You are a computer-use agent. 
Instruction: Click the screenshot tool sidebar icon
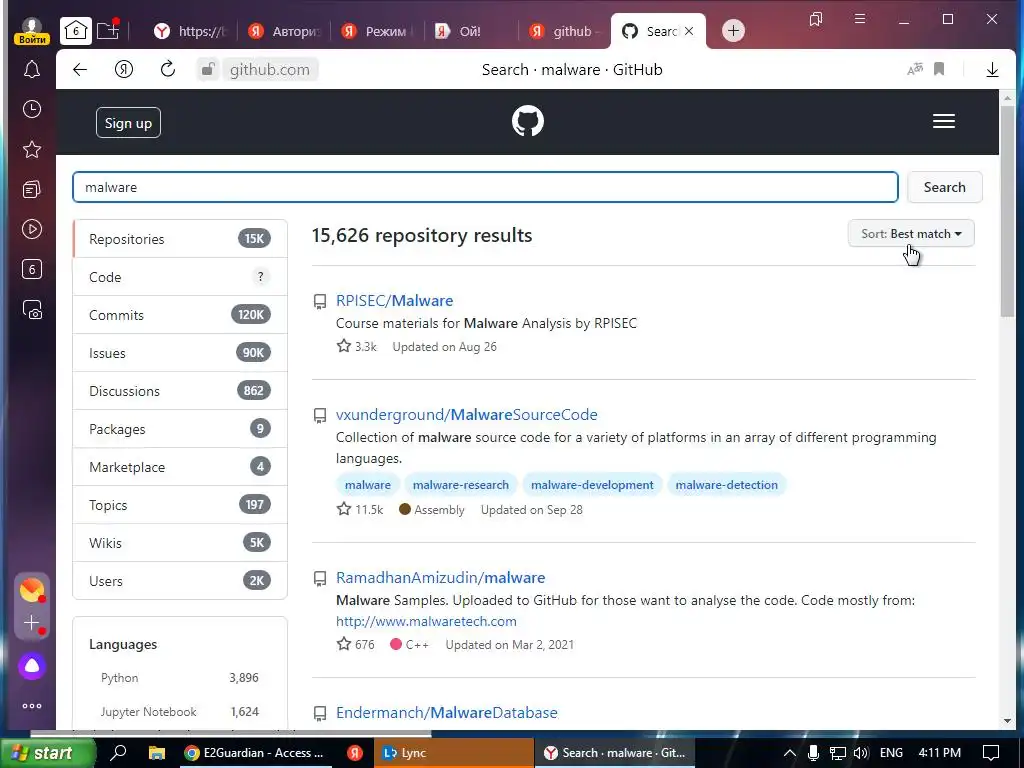31,309
